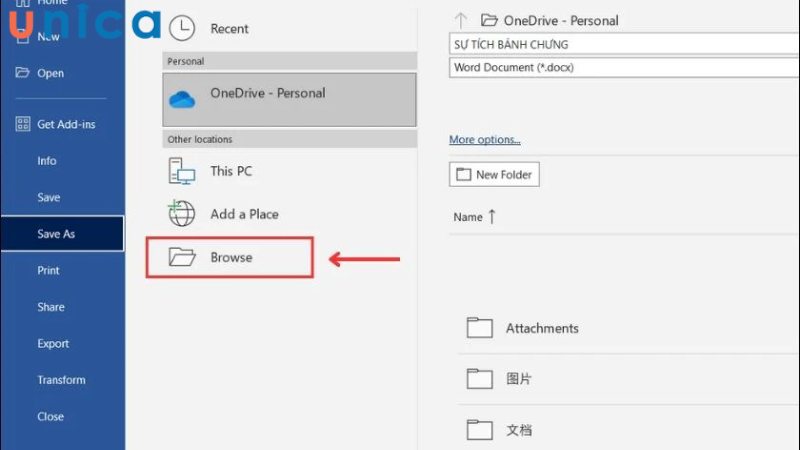Select Share in the sidebar

(51, 307)
